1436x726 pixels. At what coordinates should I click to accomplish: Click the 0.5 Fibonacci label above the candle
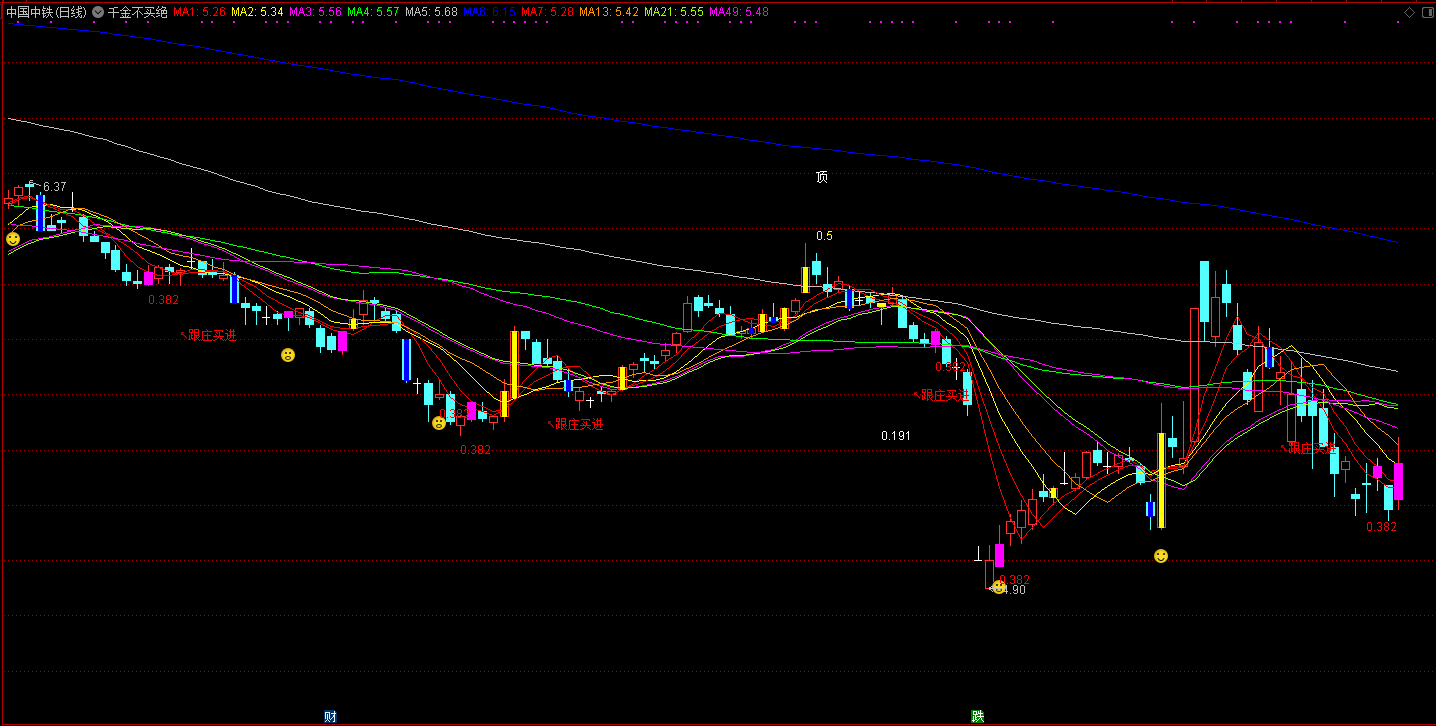[824, 236]
